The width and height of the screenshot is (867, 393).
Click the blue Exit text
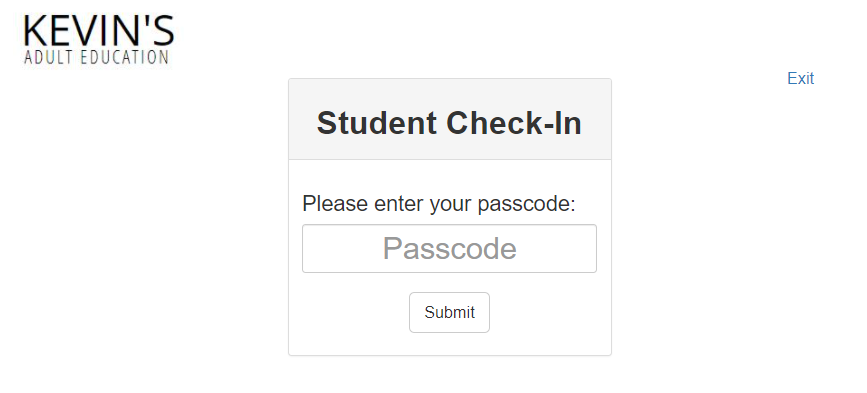coord(800,78)
